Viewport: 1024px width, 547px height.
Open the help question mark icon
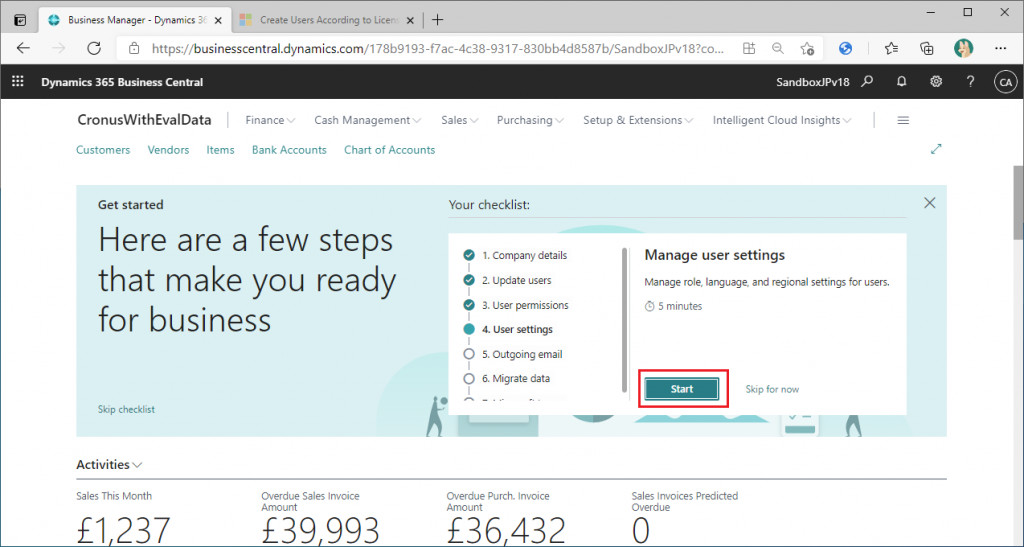pos(970,82)
